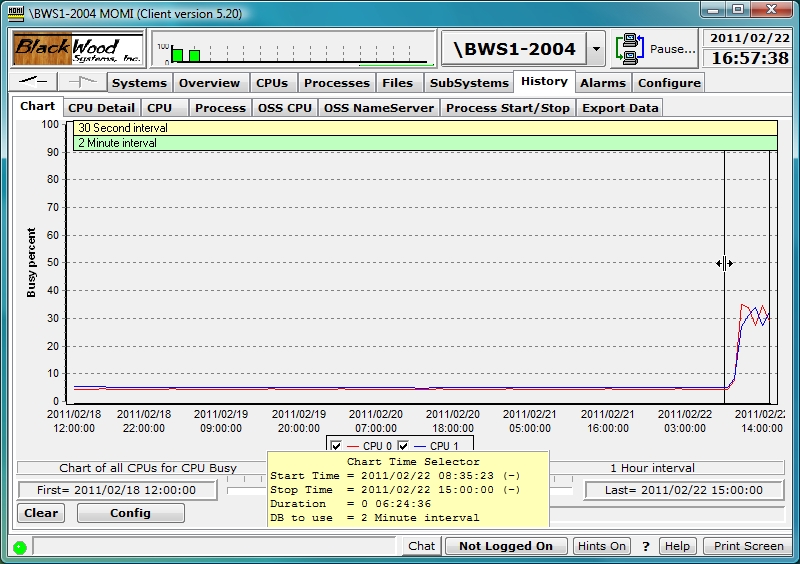Open the Process Start/Stop sub-tab
This screenshot has height=564, width=800.
[x=508, y=108]
